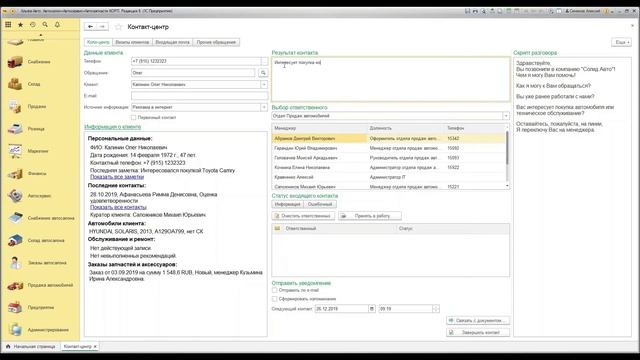640x360 pixels.
Task: Expand Источник информации dropdown arrow
Action: coord(264,107)
